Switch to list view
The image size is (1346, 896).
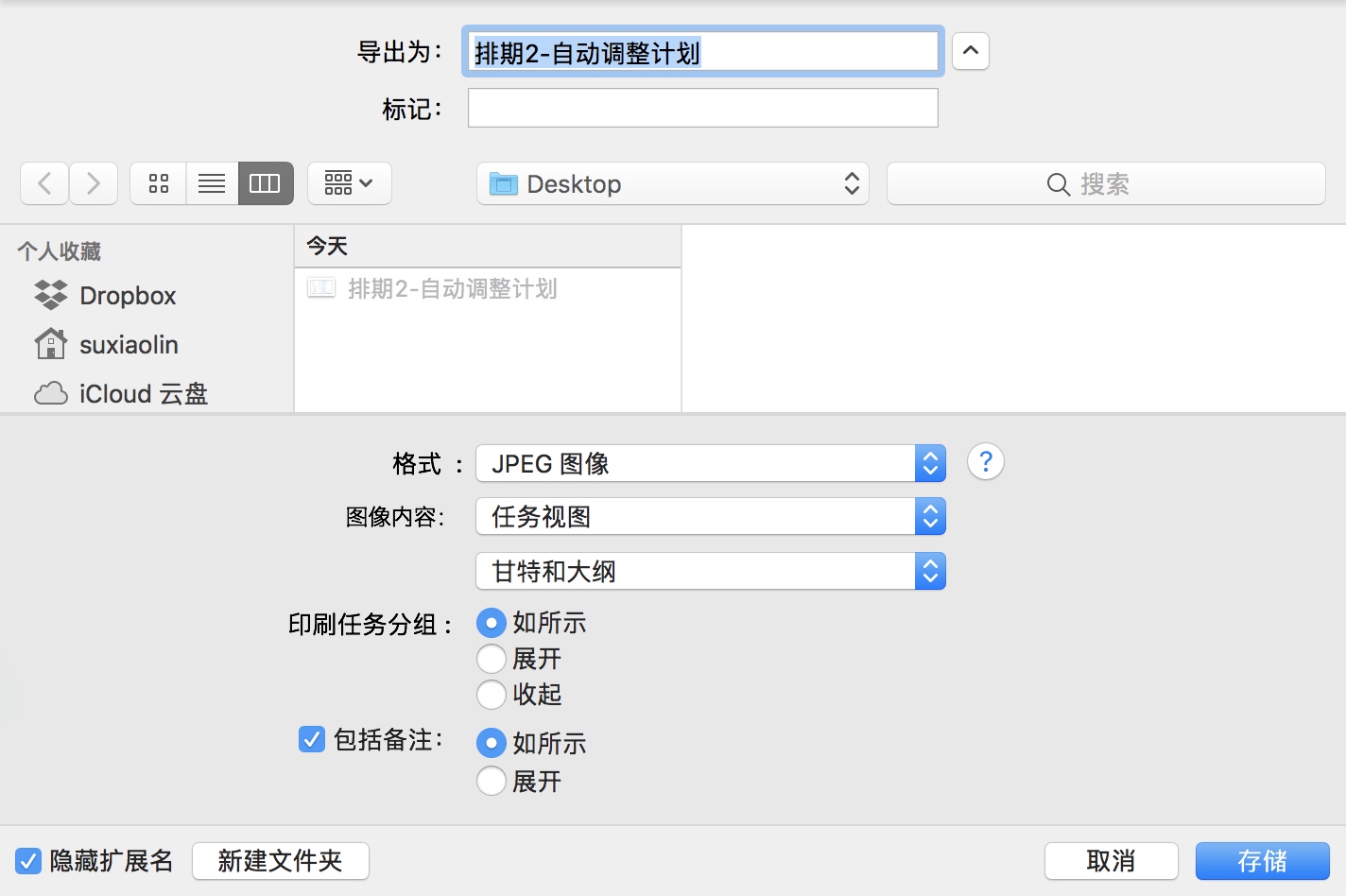212,183
